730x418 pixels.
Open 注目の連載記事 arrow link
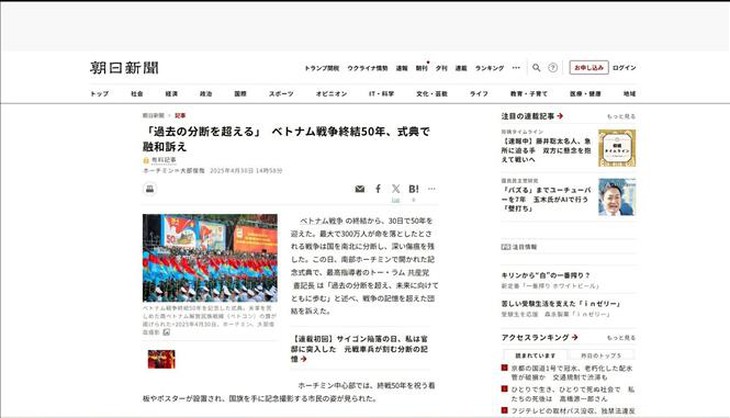[x=560, y=116]
